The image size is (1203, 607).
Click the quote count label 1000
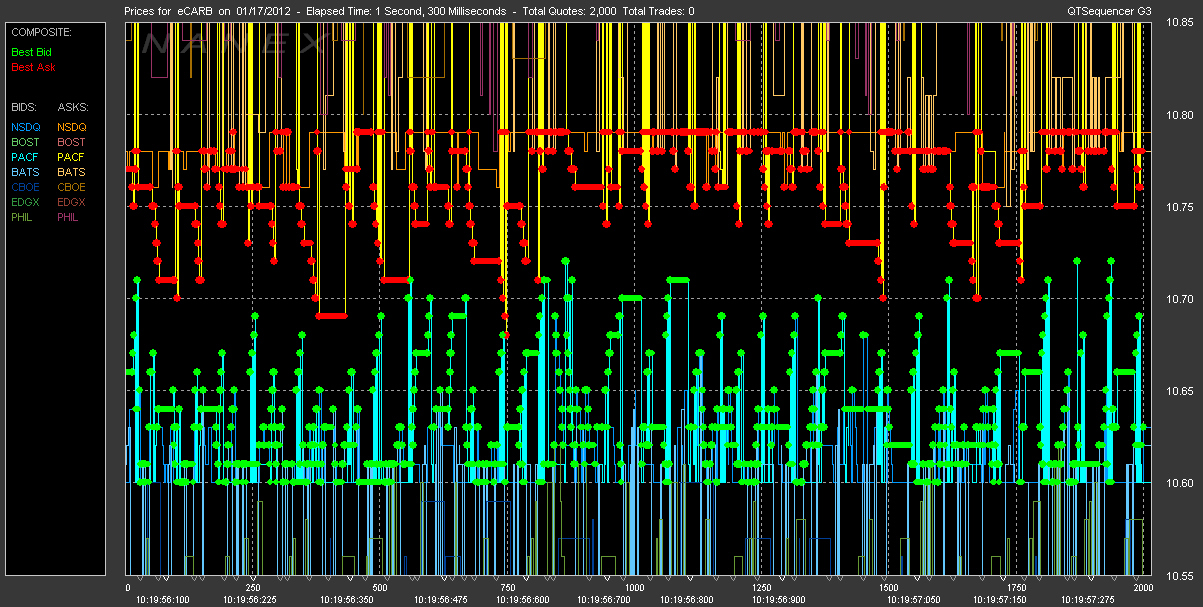[634, 588]
